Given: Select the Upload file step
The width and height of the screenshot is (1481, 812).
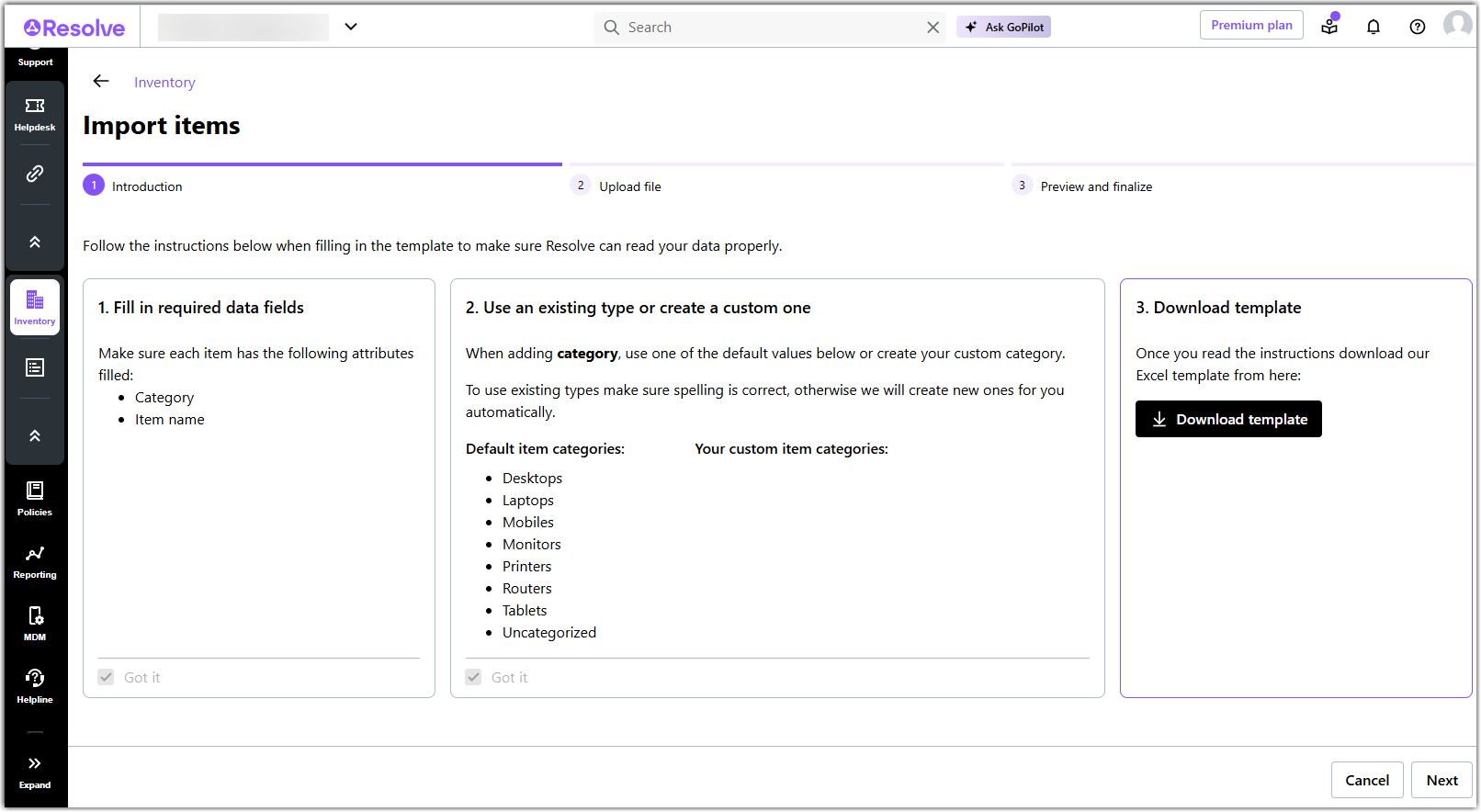Looking at the screenshot, I should click(629, 186).
